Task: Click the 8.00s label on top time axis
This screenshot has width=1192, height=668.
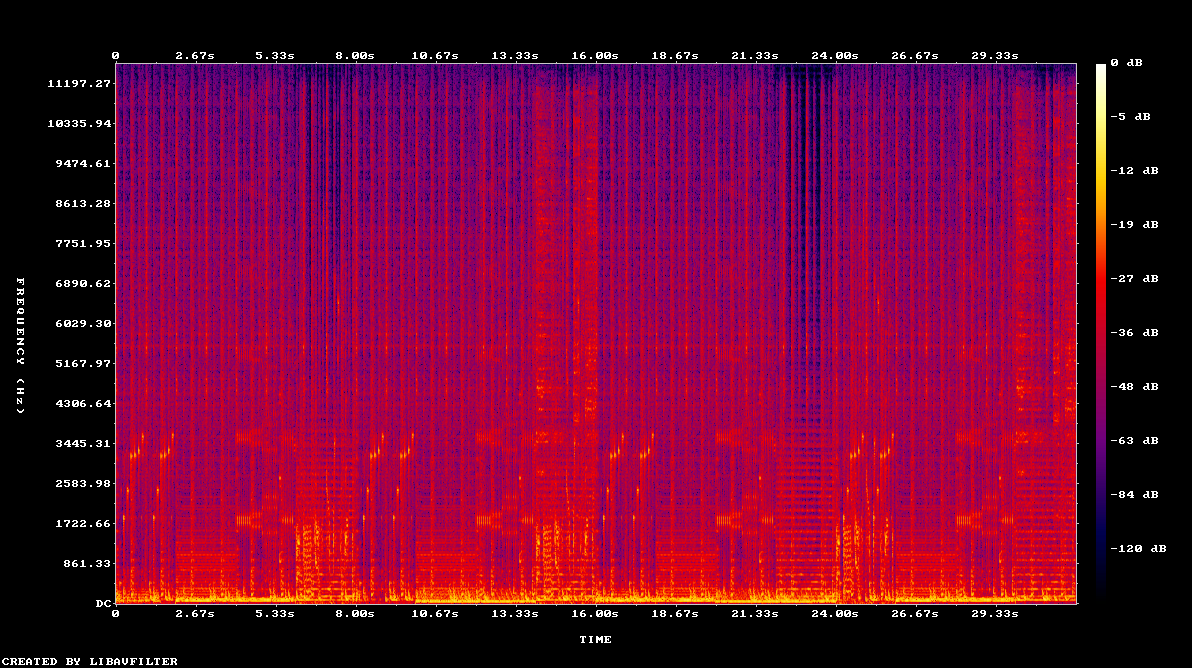Action: [355, 56]
